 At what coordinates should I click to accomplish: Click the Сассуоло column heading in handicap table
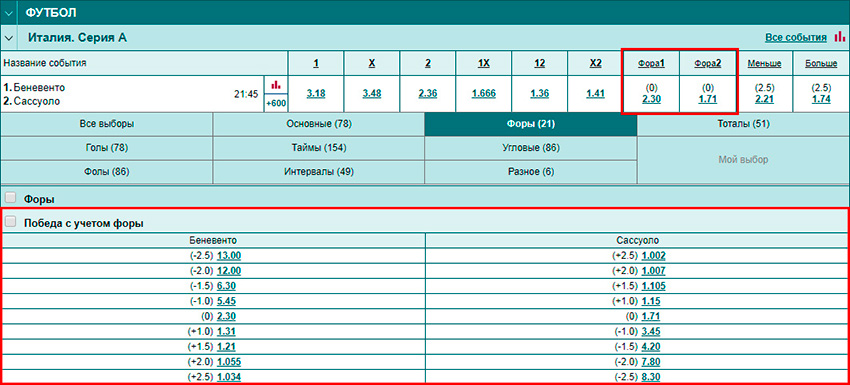(638, 241)
